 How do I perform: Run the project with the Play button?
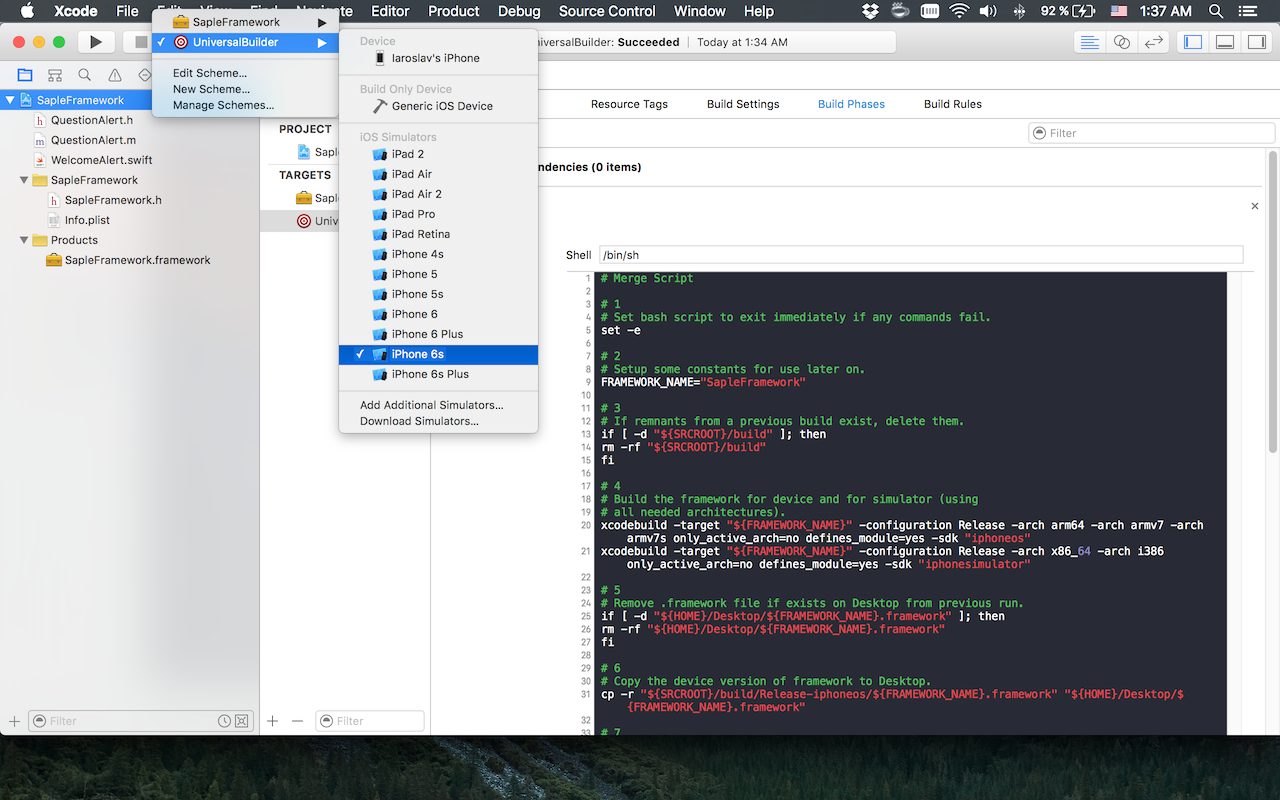96,42
